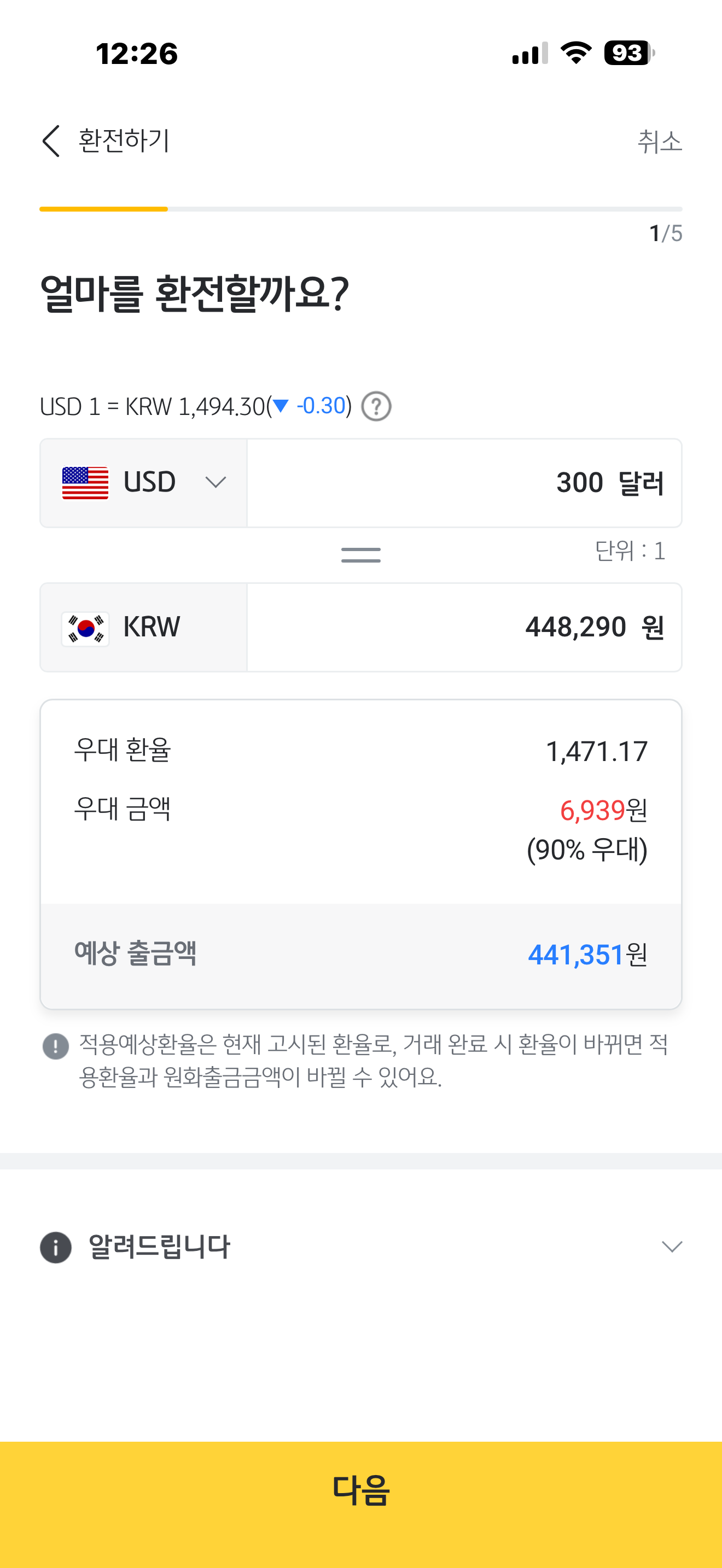Viewport: 722px width, 1568px height.
Task: Expand the 알려드립니다 section chevron
Action: (672, 1247)
